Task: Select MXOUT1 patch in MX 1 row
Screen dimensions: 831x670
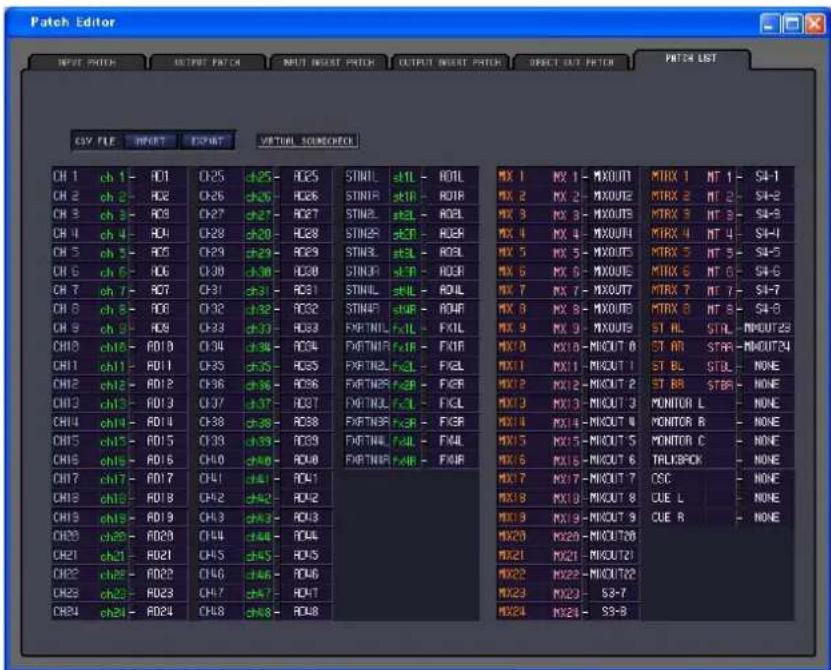Action: 613,177
